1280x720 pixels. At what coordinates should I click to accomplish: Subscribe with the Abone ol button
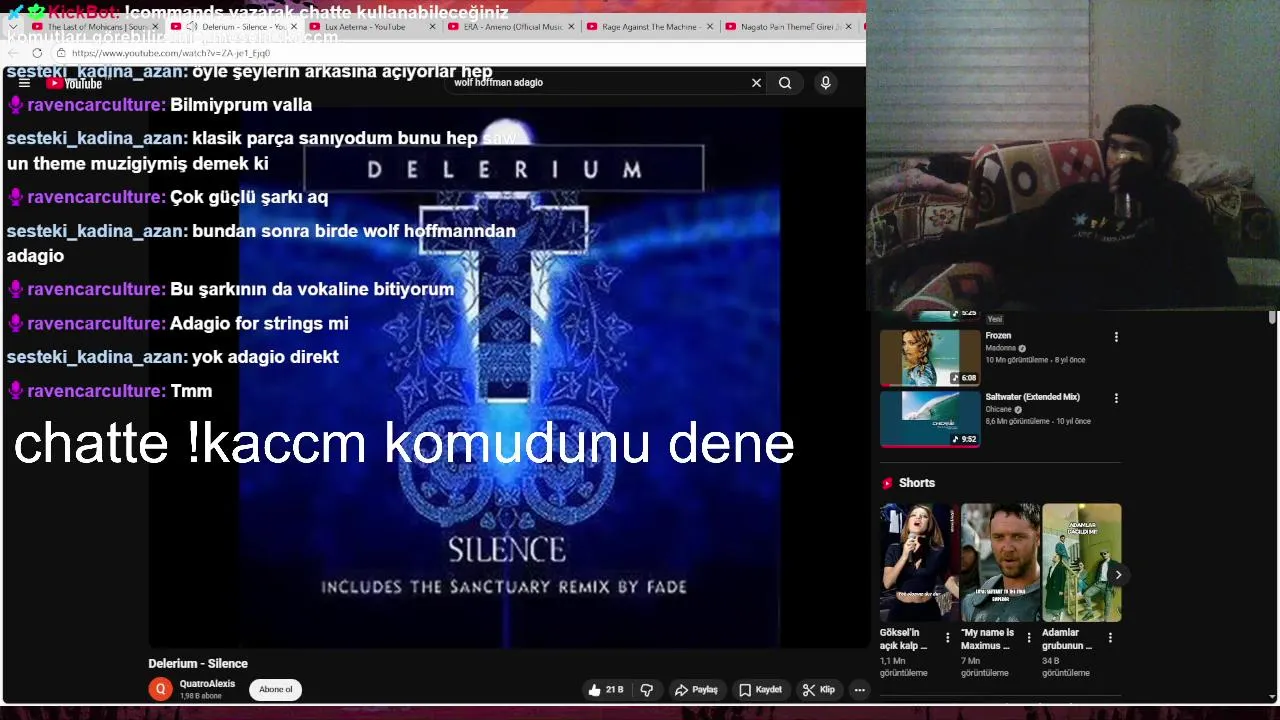(276, 689)
